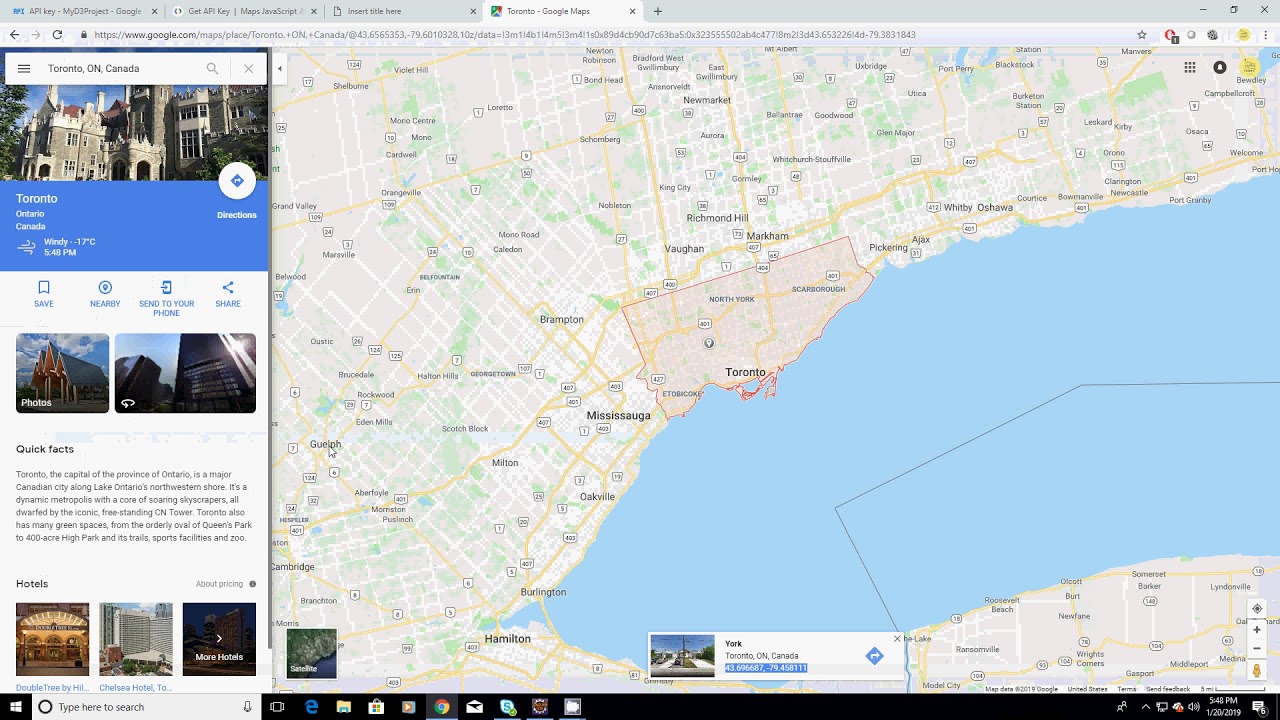Open the Google Maps hamburger menu
1280x720 pixels.
click(x=24, y=69)
